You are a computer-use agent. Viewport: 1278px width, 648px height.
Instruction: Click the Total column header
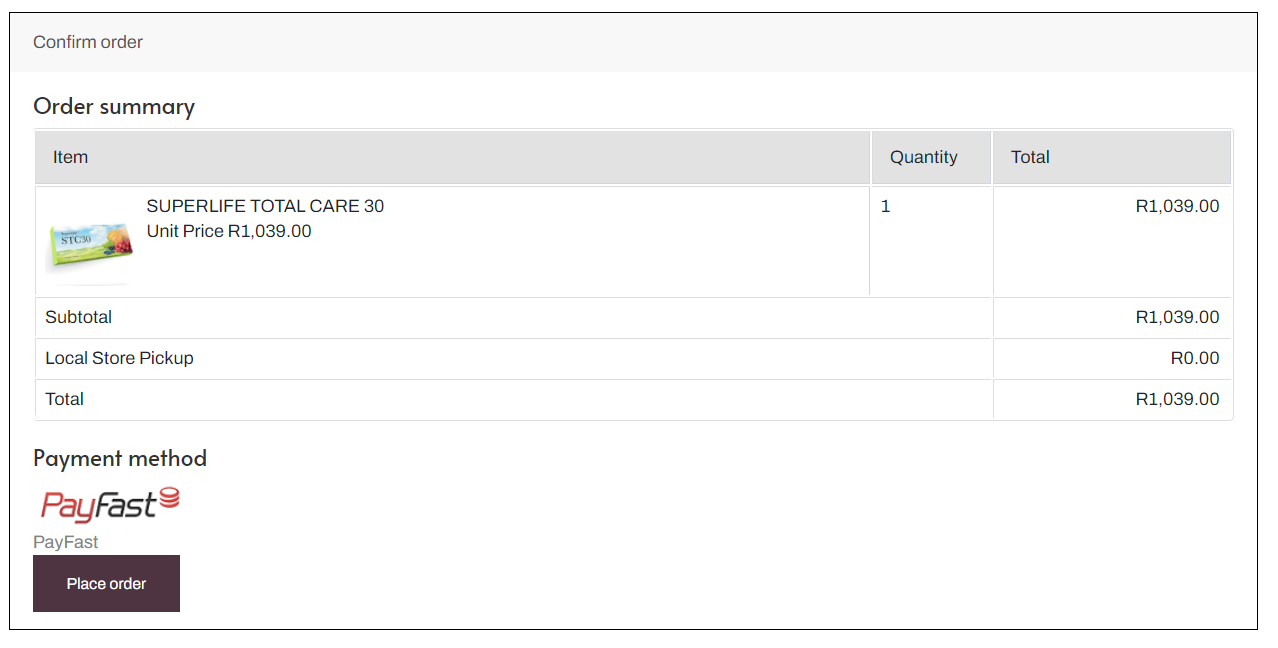pyautogui.click(x=1030, y=157)
